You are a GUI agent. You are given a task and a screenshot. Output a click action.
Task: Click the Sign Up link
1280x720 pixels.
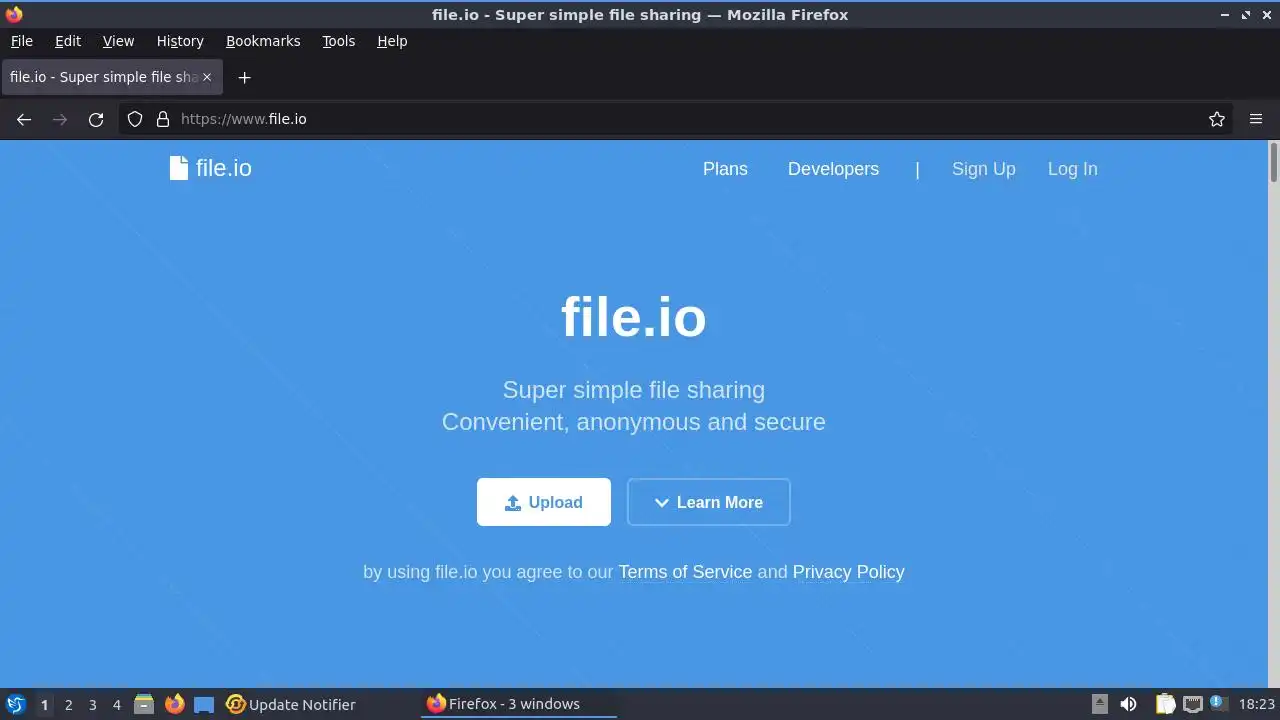pyautogui.click(x=984, y=169)
